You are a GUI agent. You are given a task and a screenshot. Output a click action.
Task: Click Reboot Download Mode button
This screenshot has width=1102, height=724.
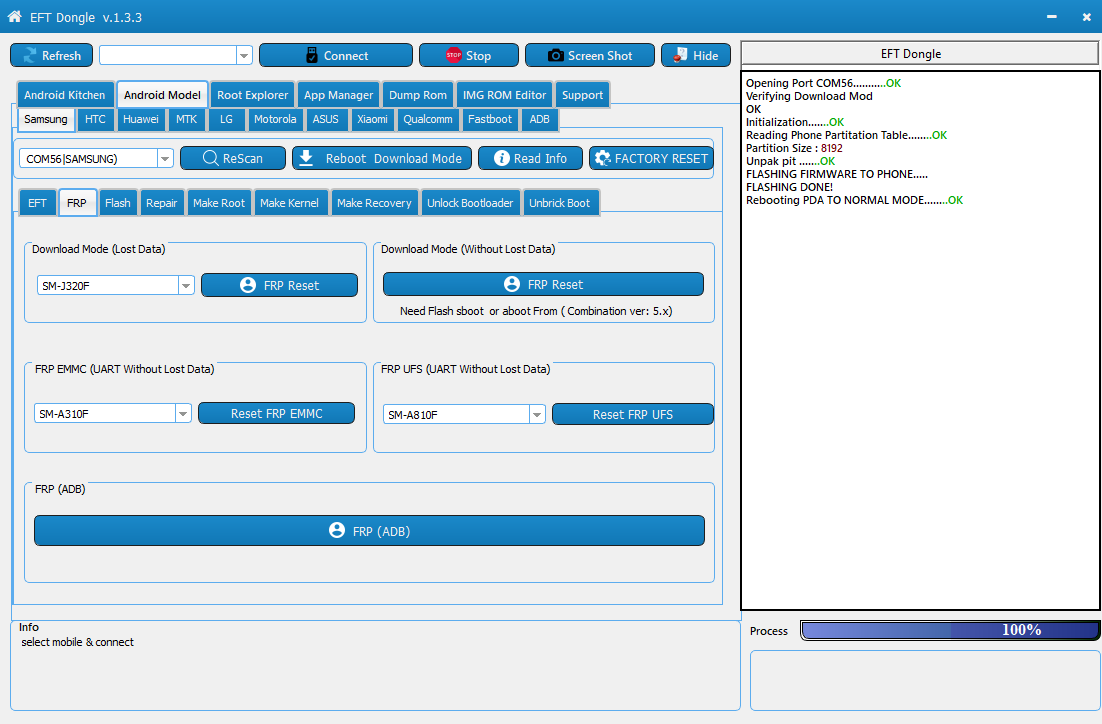click(382, 158)
